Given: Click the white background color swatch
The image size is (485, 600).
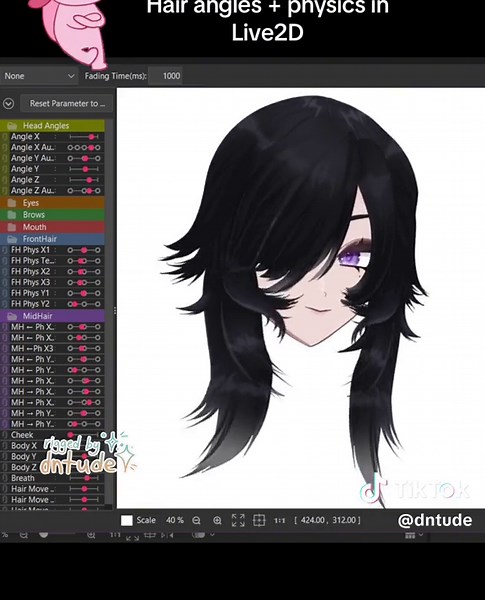Looking at the screenshot, I should 127,520.
